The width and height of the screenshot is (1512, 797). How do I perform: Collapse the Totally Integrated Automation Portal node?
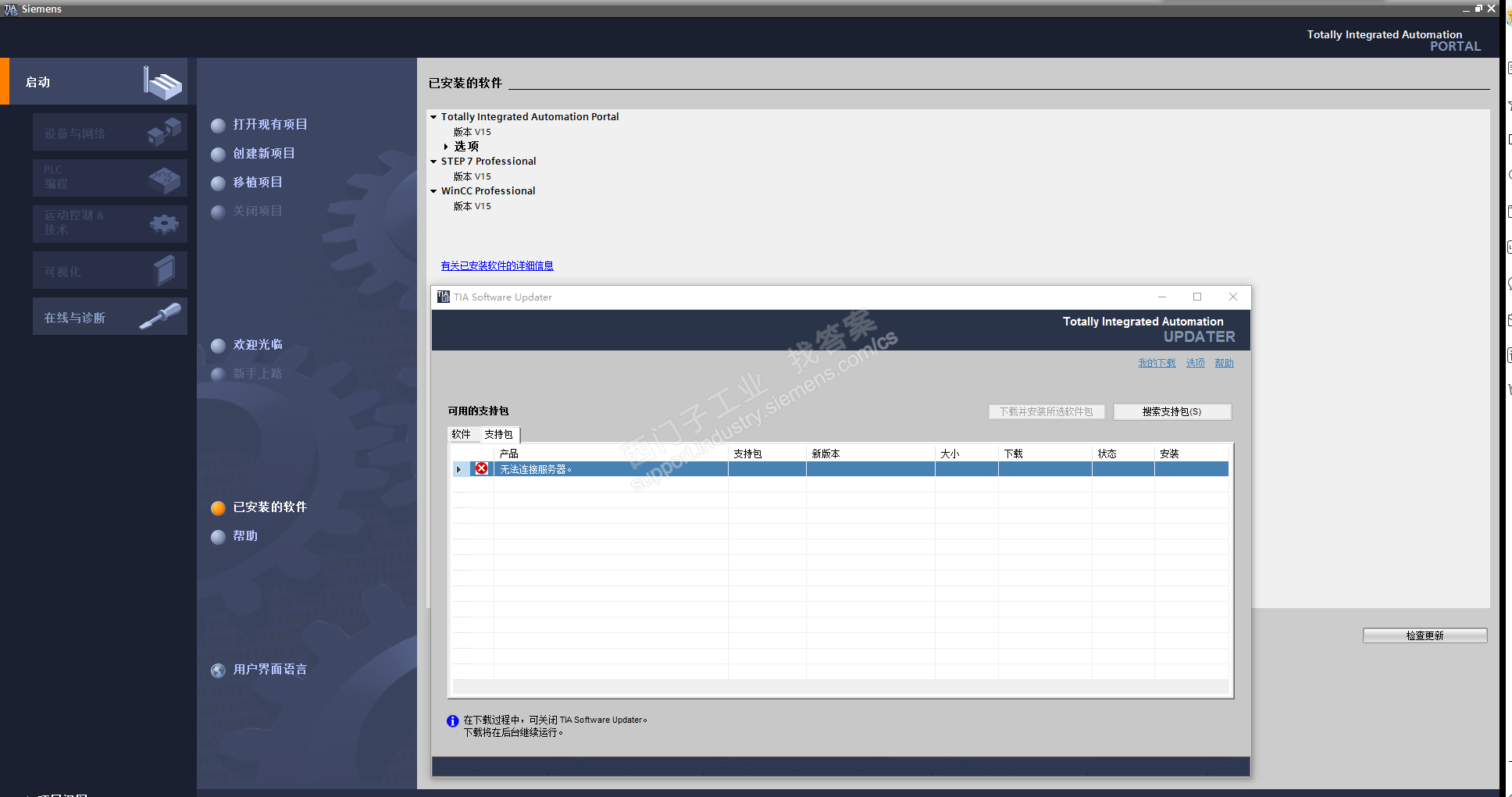point(433,117)
